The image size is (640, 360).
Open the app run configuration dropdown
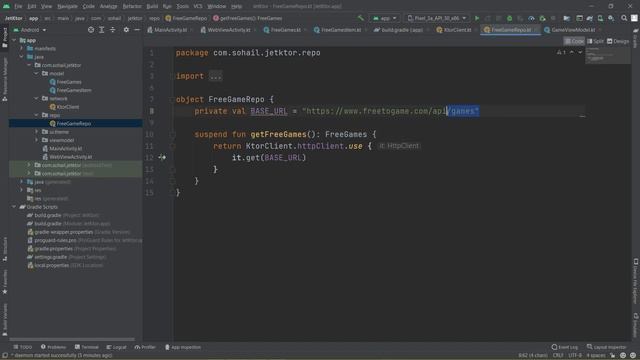click(384, 18)
